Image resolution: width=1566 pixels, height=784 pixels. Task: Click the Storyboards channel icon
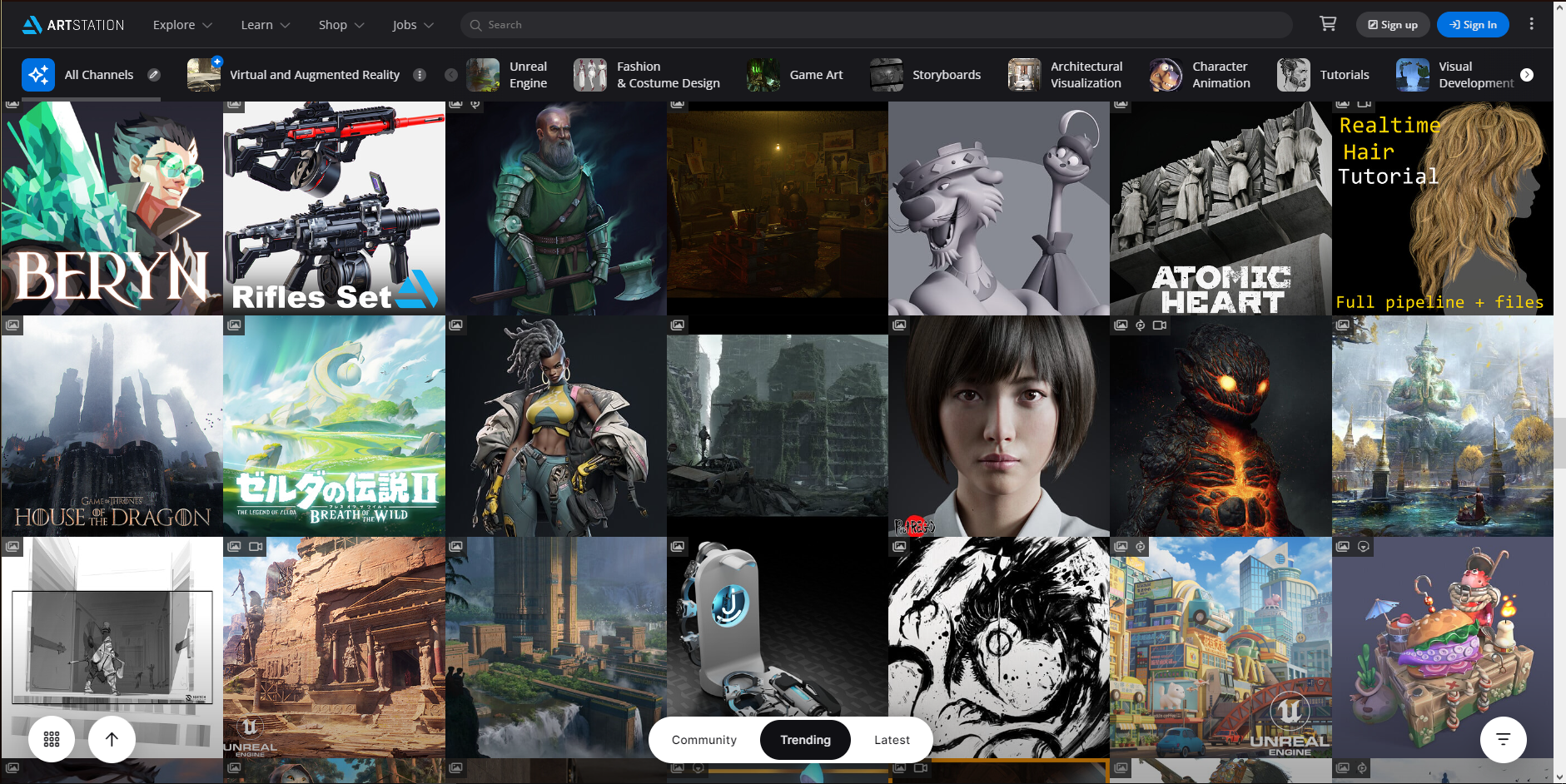coord(887,75)
